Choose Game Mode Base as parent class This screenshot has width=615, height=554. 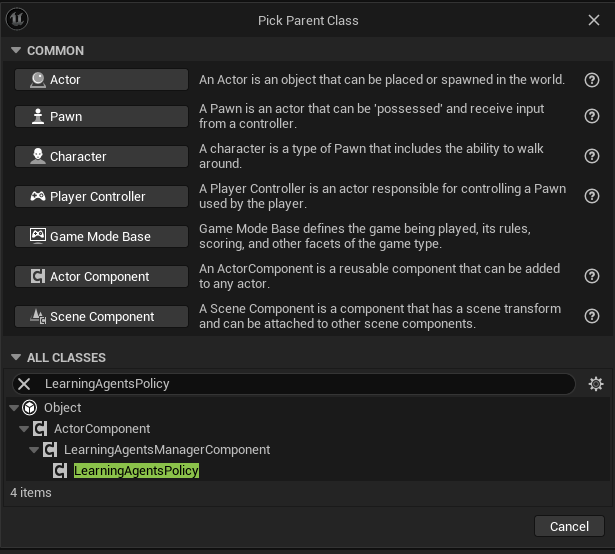[x=101, y=237]
